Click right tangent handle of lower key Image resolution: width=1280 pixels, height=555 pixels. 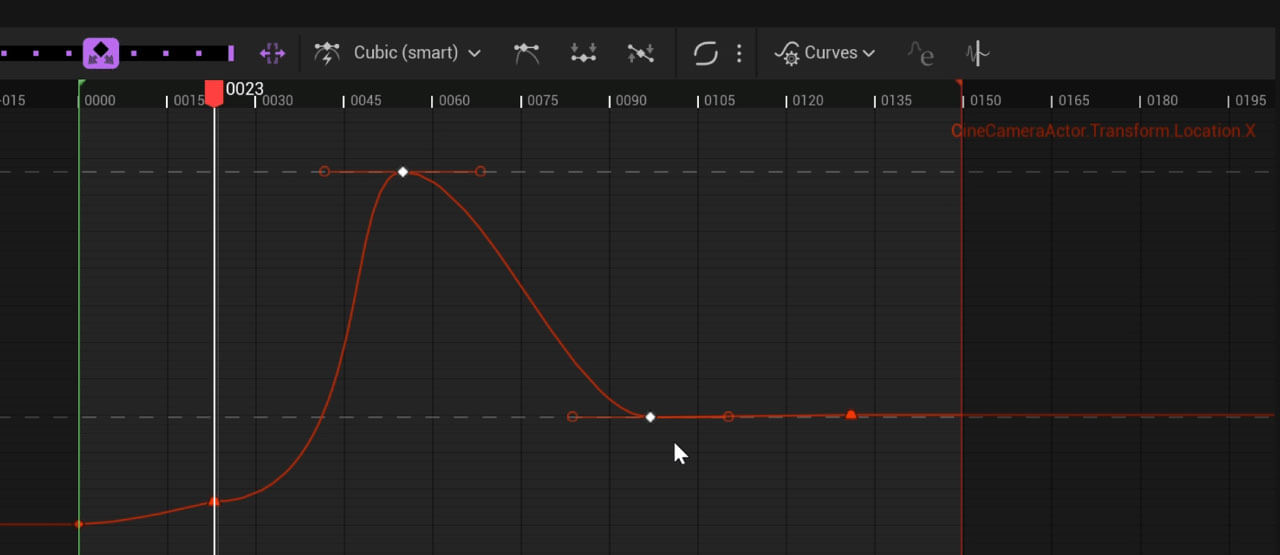728,417
